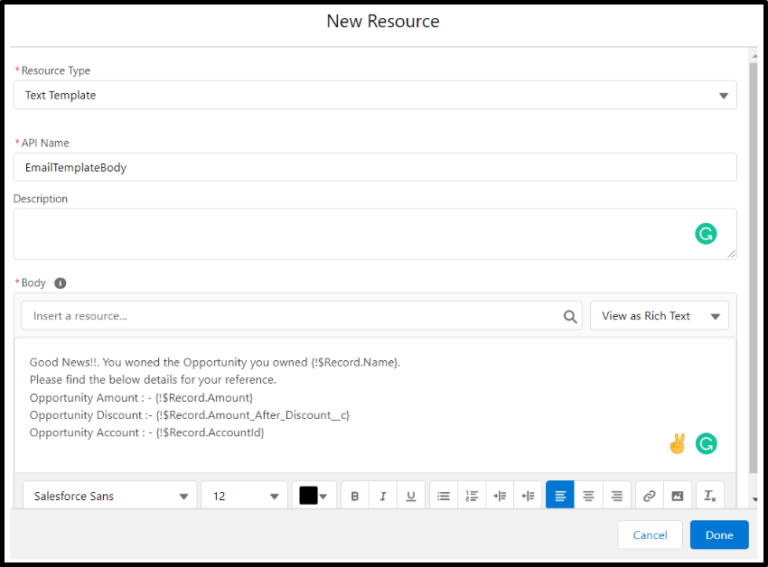The width and height of the screenshot is (768, 567).
Task: Click into the Description text area
Action: (x=375, y=234)
